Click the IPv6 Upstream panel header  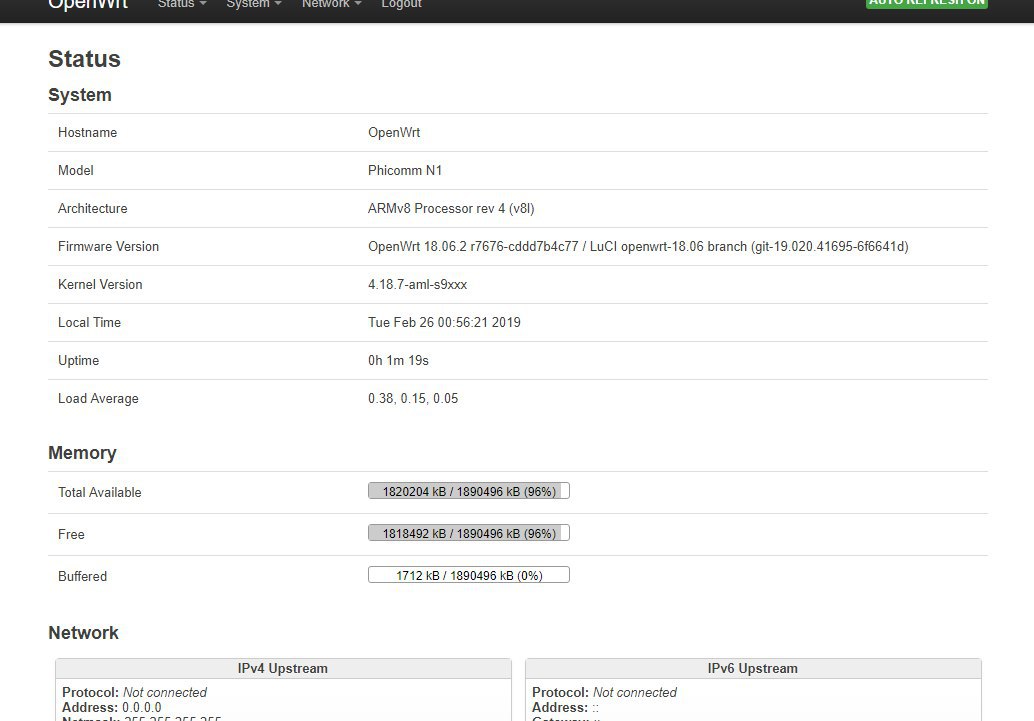pyautogui.click(x=752, y=668)
